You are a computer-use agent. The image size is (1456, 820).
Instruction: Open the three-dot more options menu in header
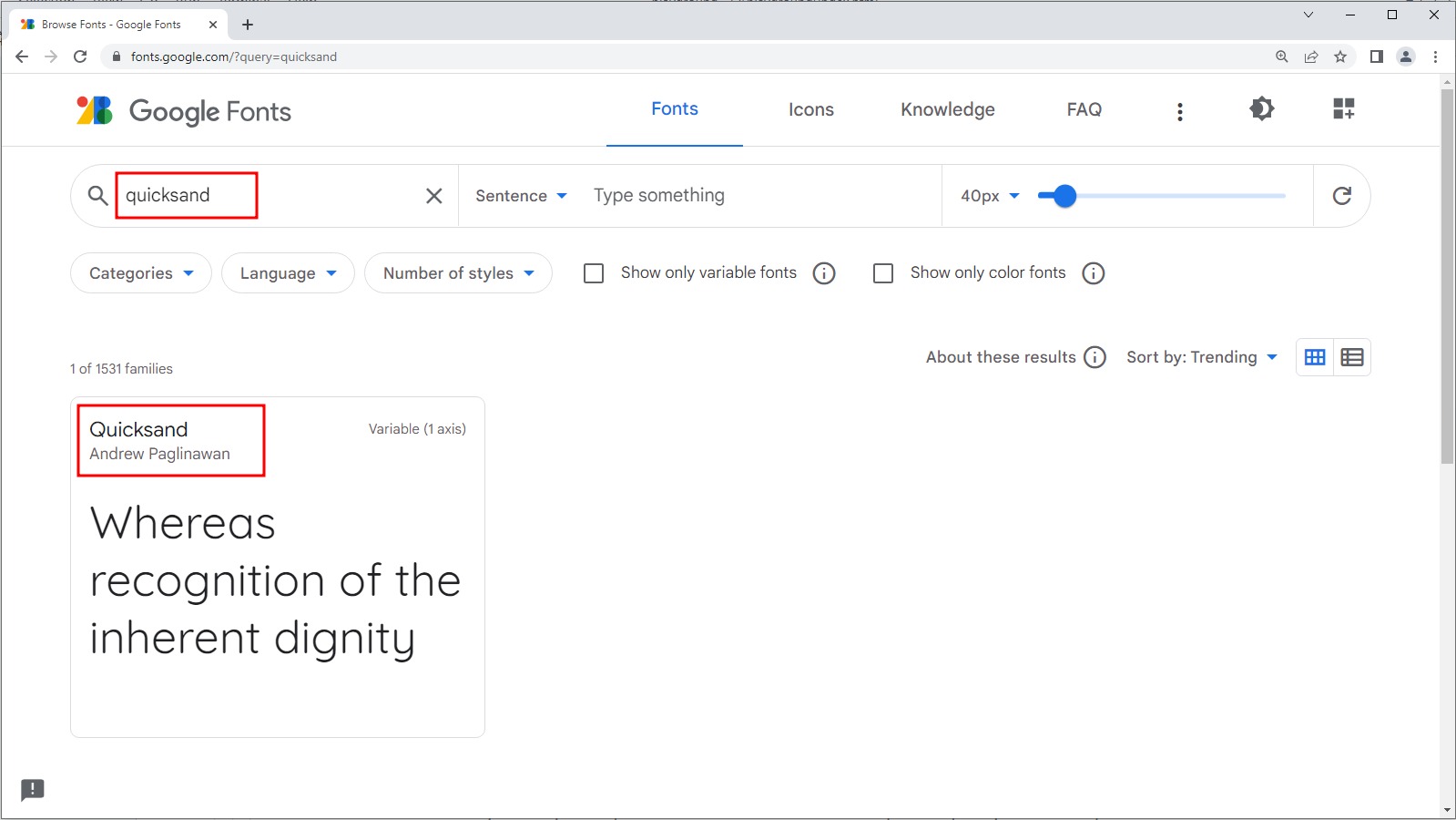pyautogui.click(x=1179, y=111)
